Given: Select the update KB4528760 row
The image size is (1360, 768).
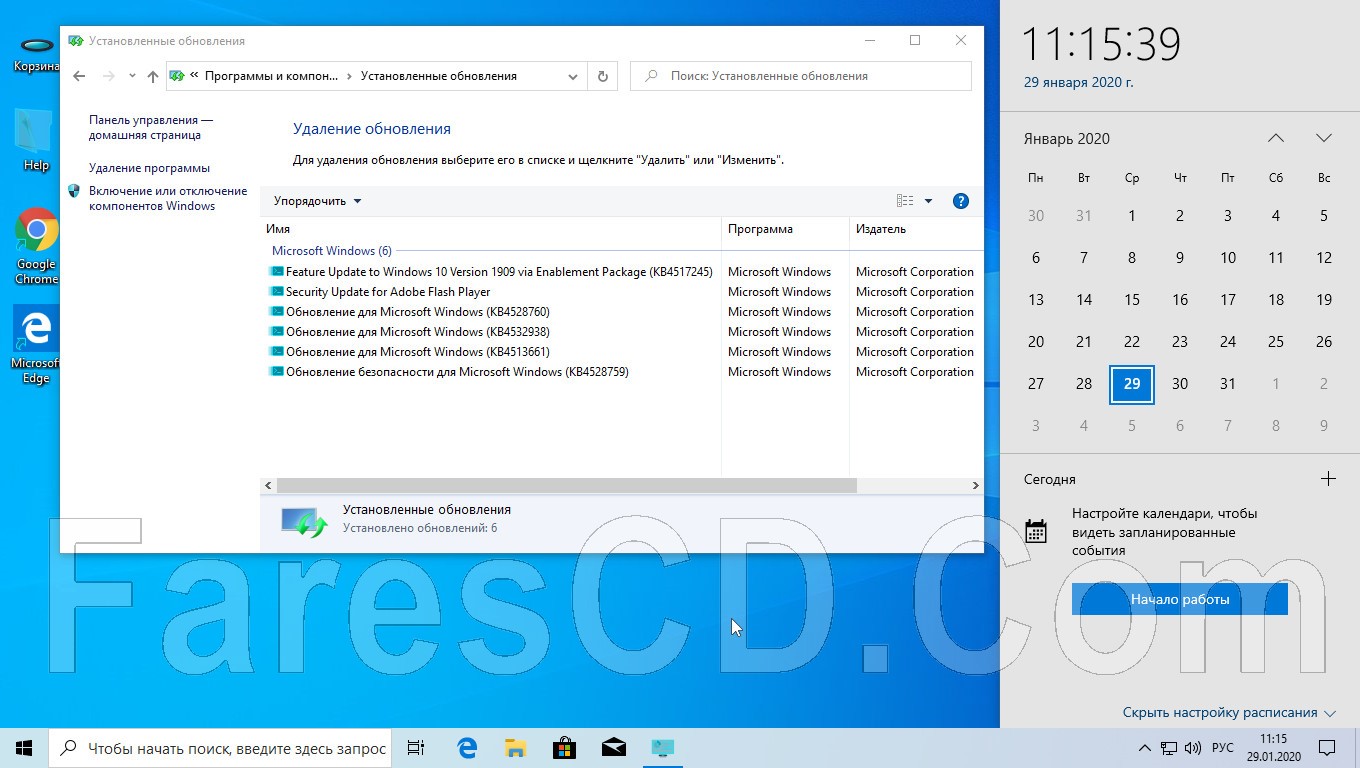Looking at the screenshot, I should (622, 312).
